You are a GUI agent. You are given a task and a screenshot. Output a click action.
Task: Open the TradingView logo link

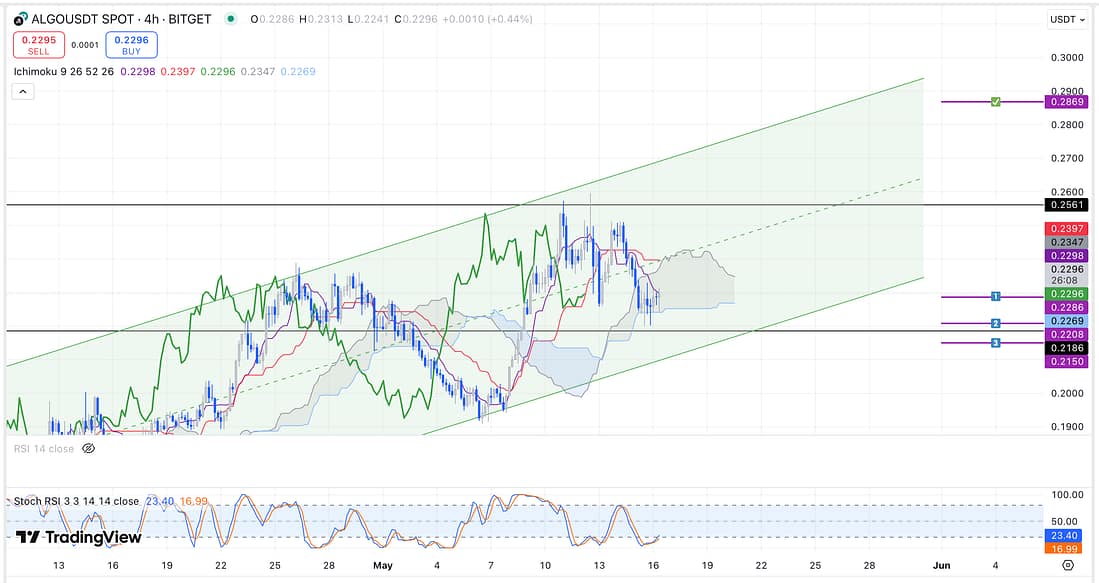click(x=78, y=538)
